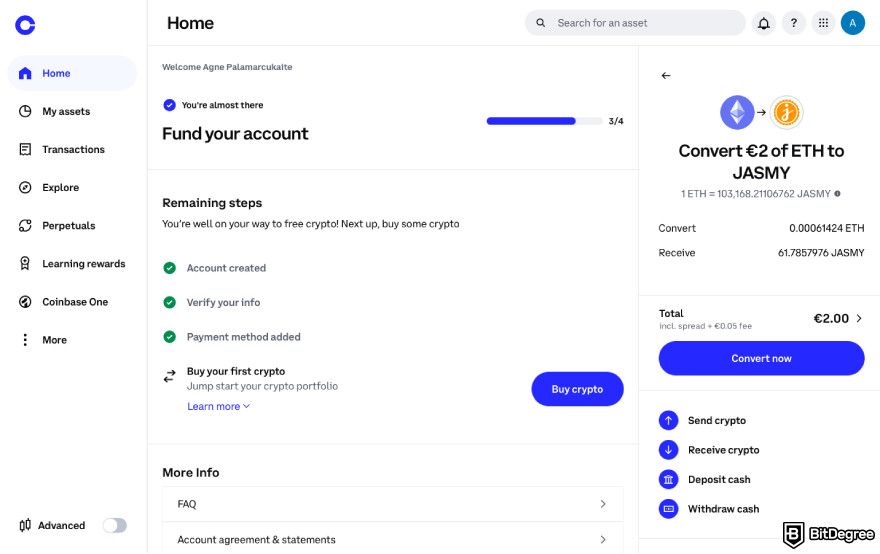
Task: Open Account agreement & statements chevron
Action: coord(603,539)
